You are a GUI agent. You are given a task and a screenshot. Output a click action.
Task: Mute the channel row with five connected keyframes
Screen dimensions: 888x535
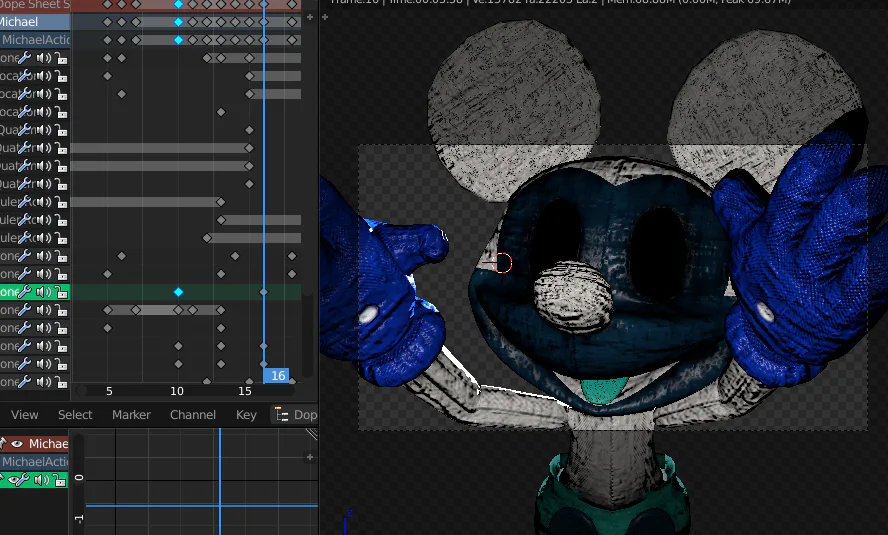pyautogui.click(x=44, y=310)
